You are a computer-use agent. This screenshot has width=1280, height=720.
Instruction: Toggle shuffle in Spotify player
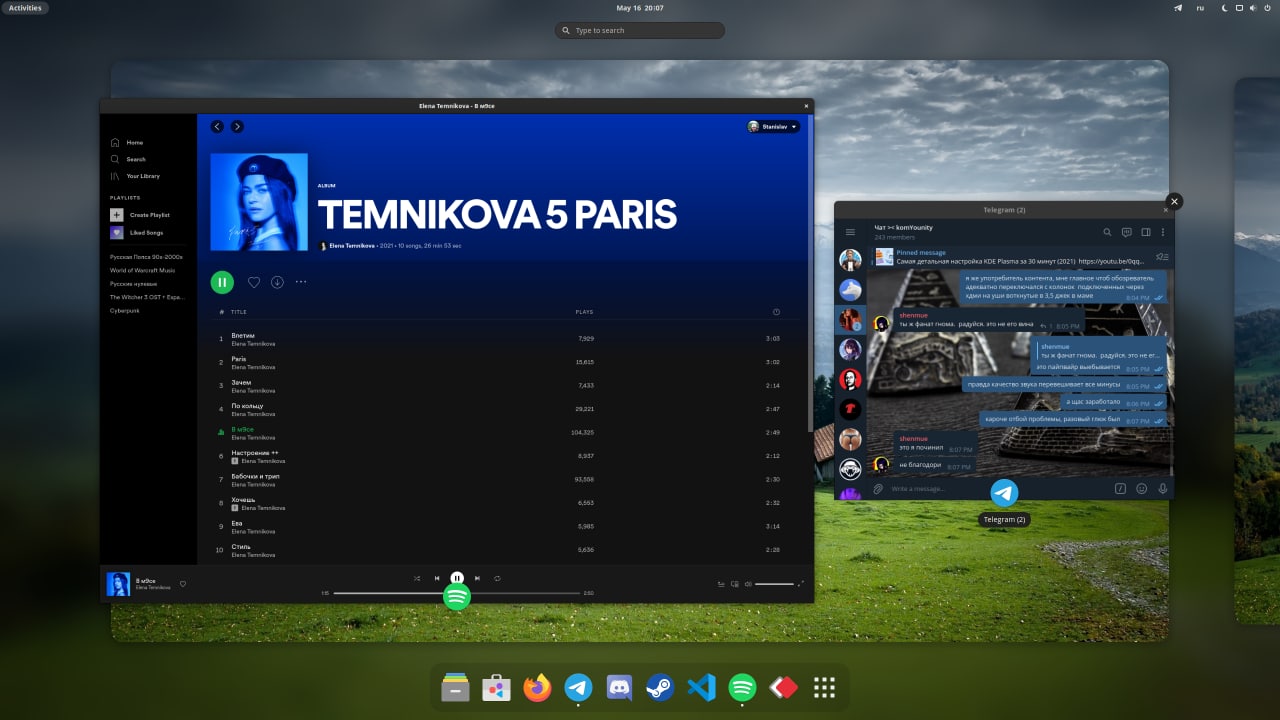417,578
